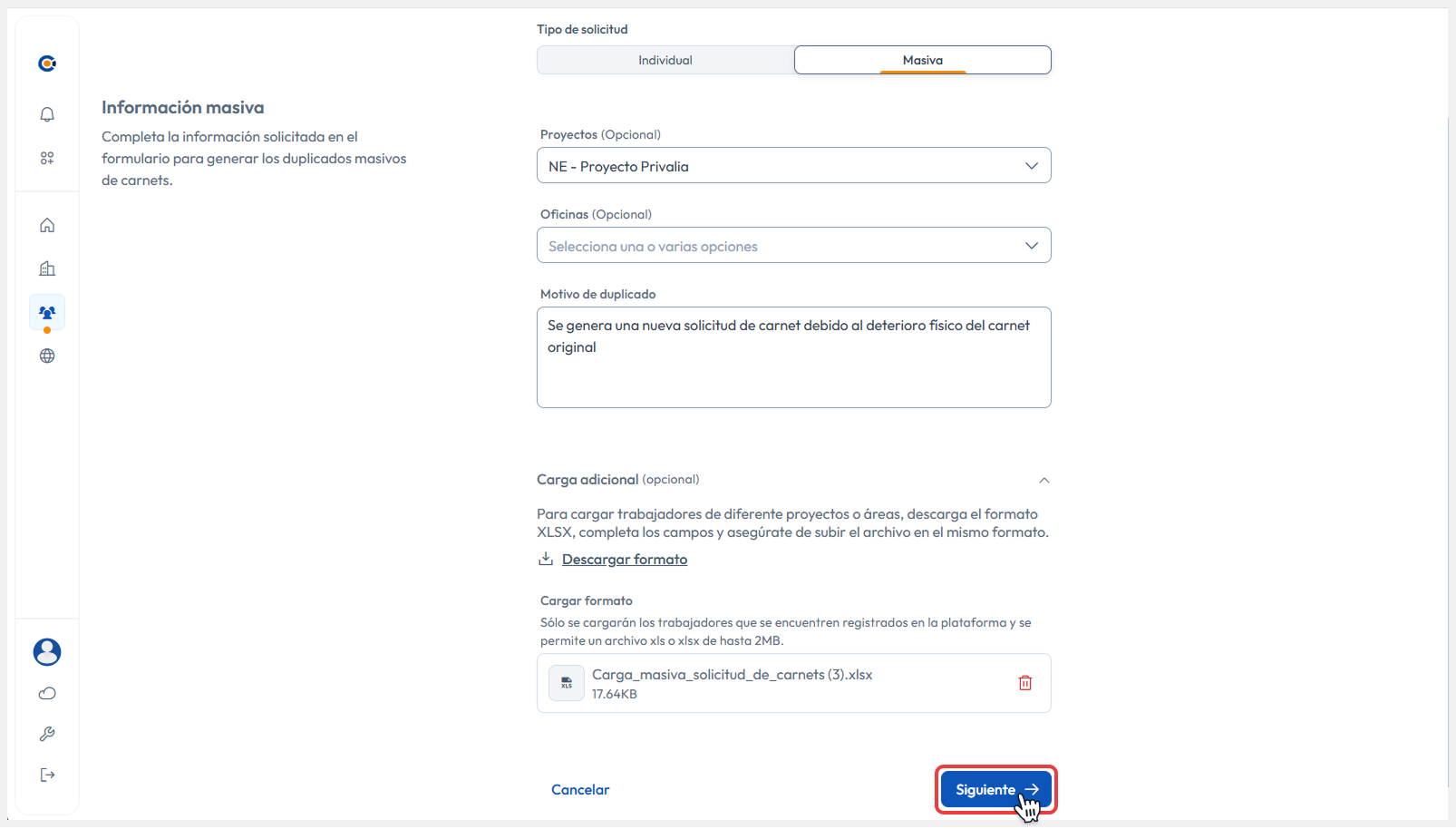This screenshot has height=829, width=1456.
Task: Click the apps grid icon in sidebar
Action: pos(46,157)
